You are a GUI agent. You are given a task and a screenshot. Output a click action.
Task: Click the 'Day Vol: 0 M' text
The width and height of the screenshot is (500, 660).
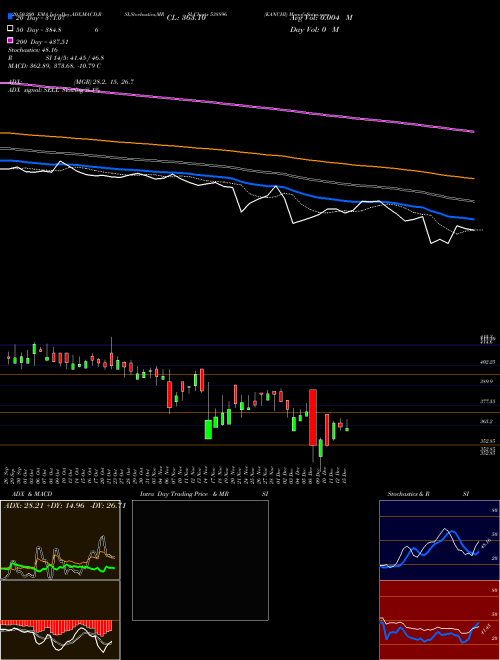[x=314, y=29]
